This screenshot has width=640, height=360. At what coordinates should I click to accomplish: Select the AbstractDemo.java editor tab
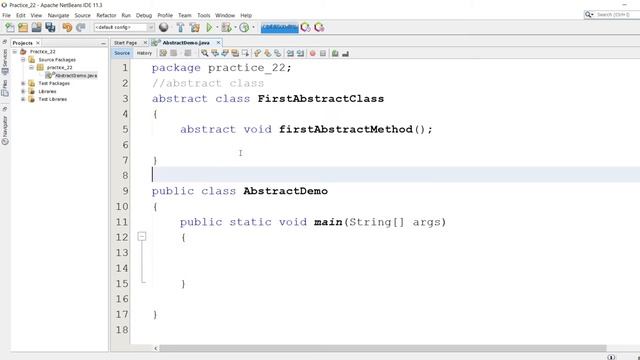coord(186,42)
